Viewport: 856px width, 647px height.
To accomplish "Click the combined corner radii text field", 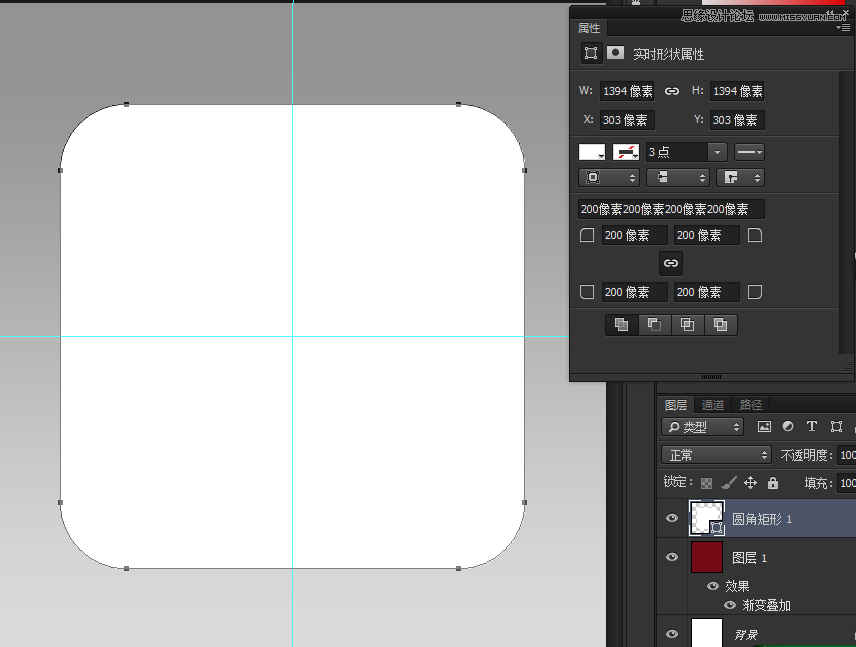I will click(671, 209).
